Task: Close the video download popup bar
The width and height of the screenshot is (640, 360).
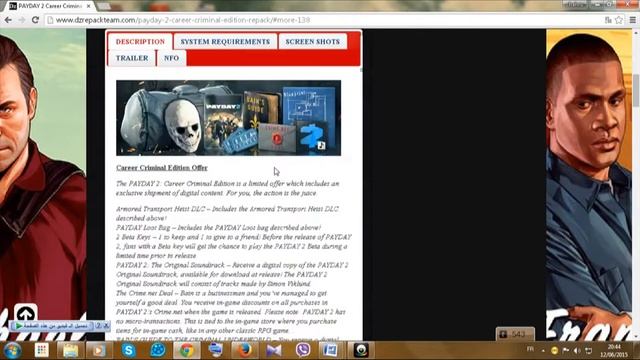Action: point(106,326)
